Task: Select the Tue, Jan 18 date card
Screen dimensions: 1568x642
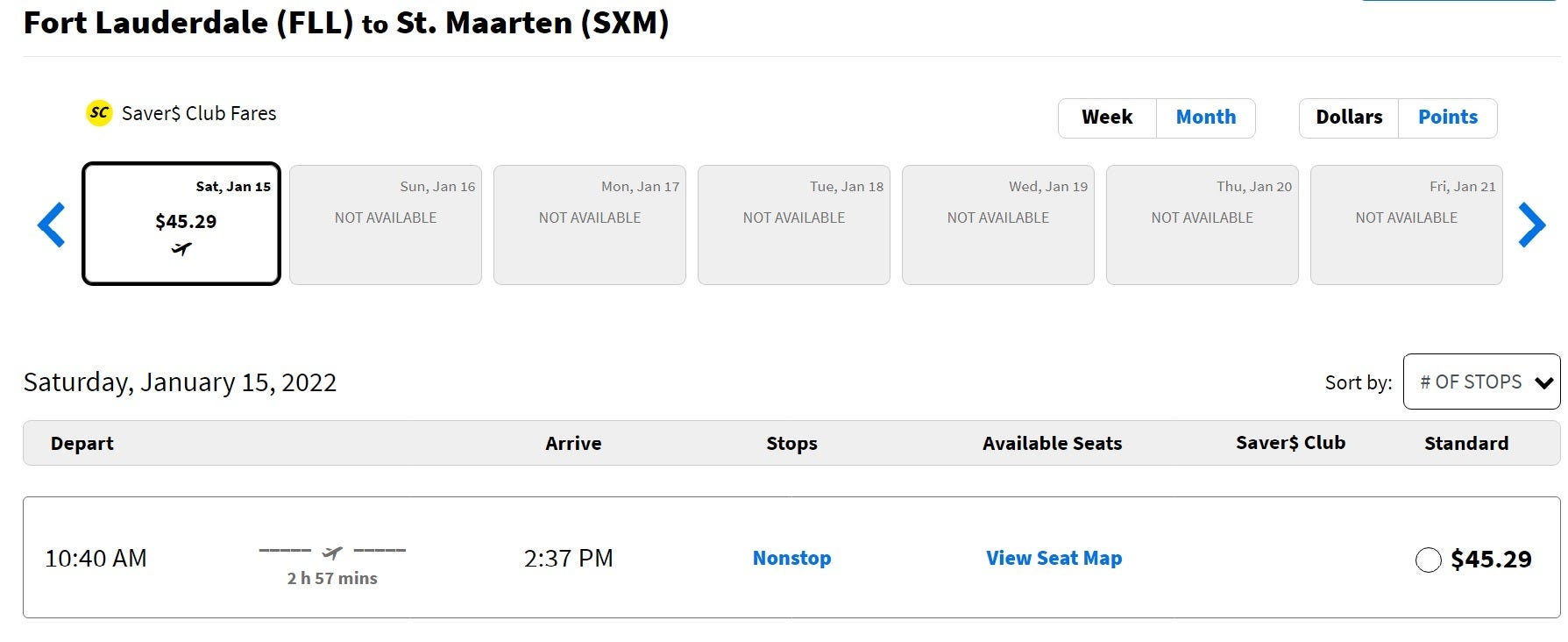Action: 794,225
